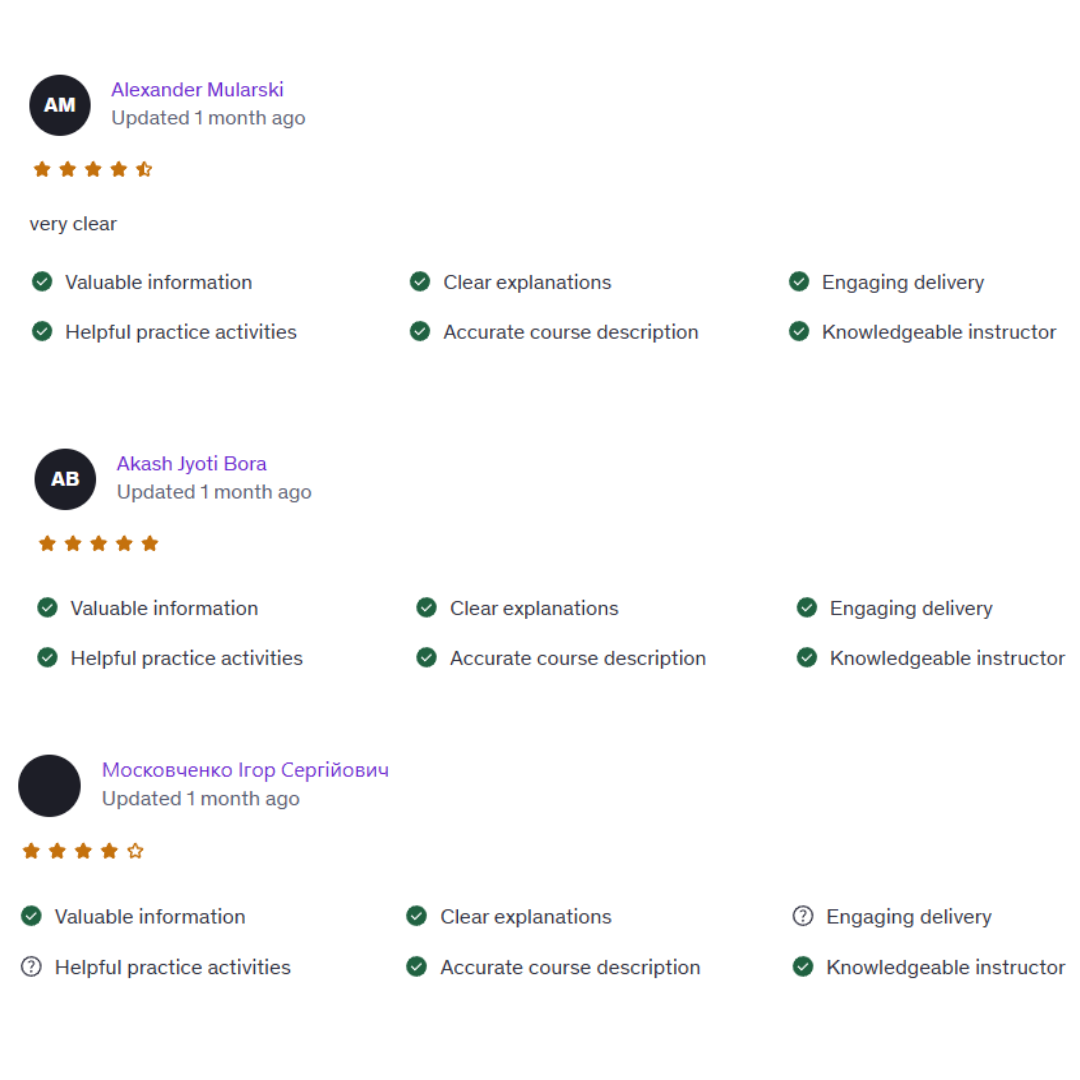Open Akash Jyoti Bora's profile link
This screenshot has width=1080, height=1080.
pyautogui.click(x=191, y=464)
